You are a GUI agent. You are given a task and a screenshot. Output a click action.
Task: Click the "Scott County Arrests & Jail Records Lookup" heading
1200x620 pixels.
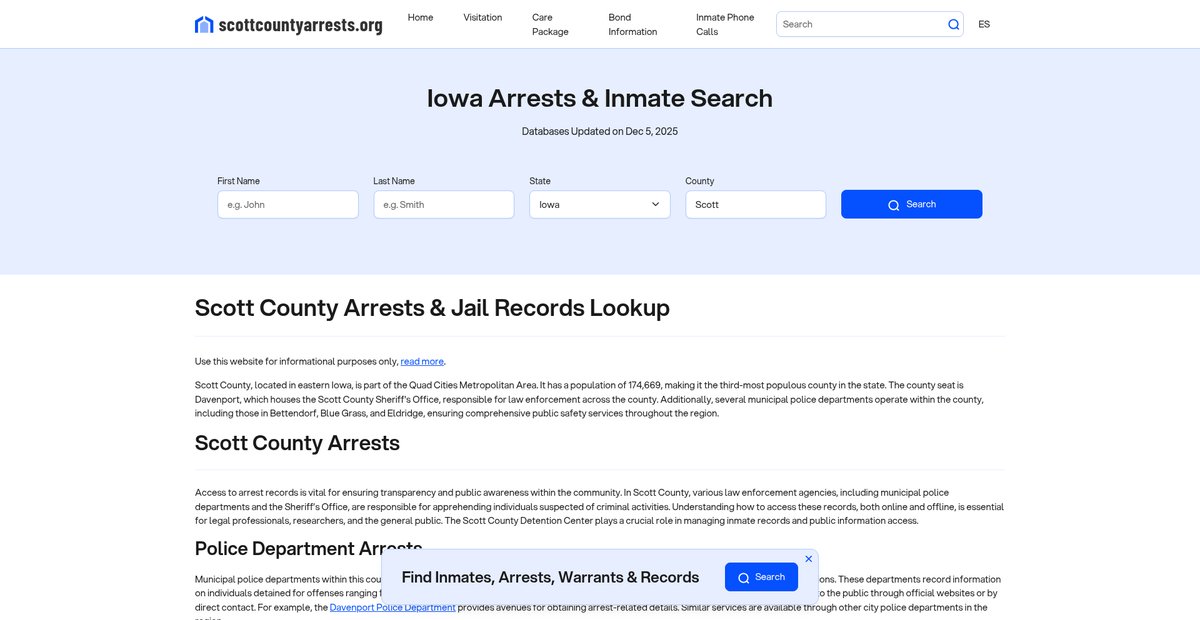click(432, 308)
